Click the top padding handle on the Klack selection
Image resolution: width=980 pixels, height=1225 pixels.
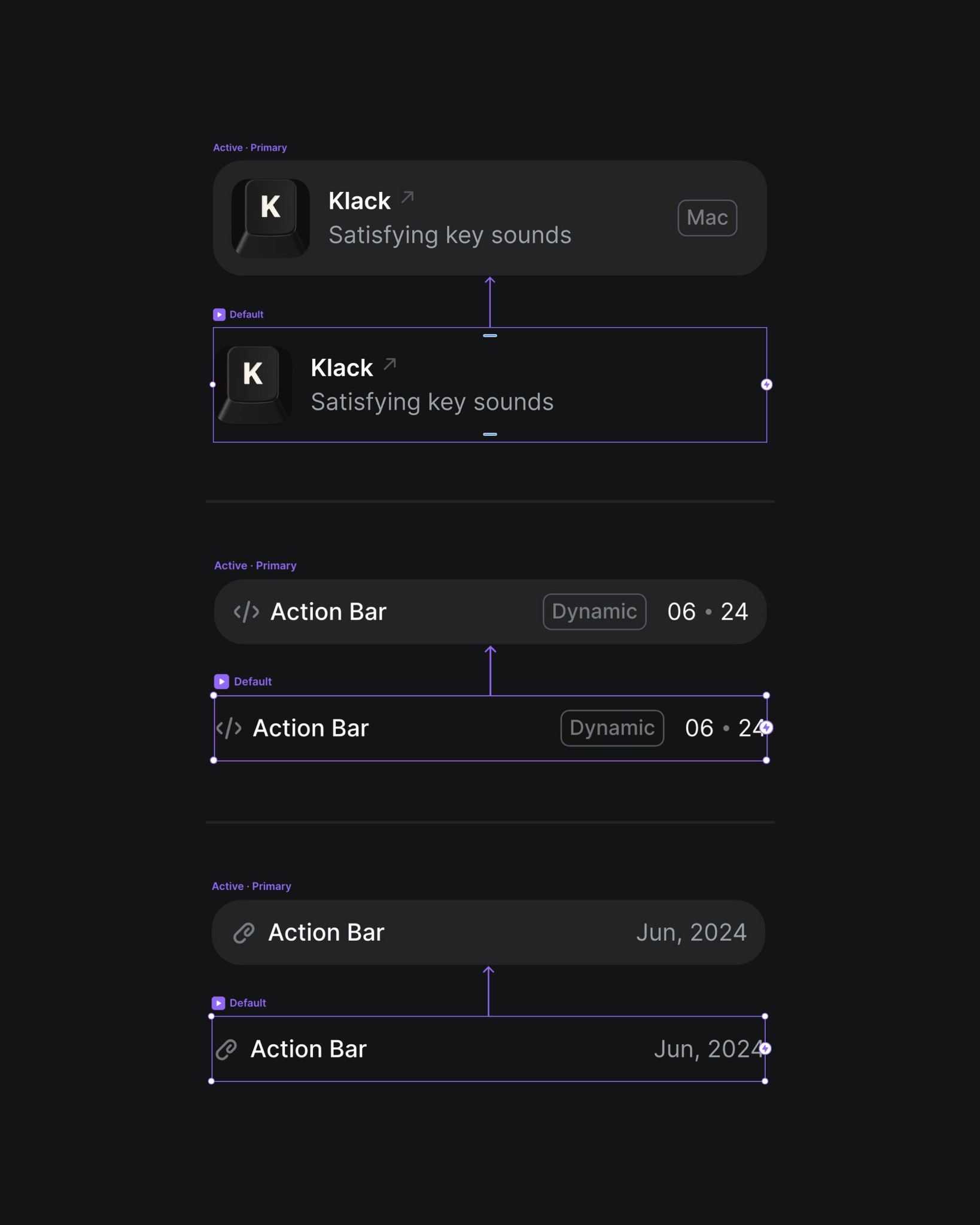(x=490, y=336)
